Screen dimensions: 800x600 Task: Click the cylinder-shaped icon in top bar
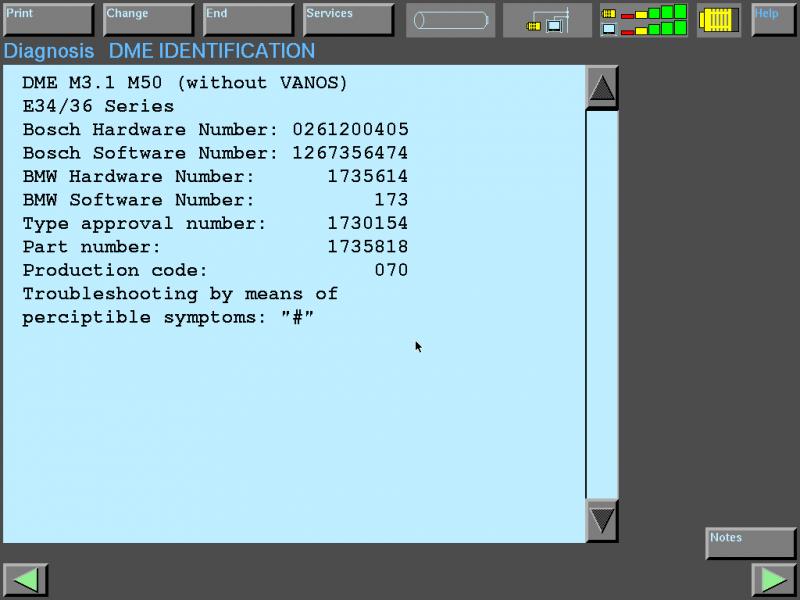(x=450, y=20)
